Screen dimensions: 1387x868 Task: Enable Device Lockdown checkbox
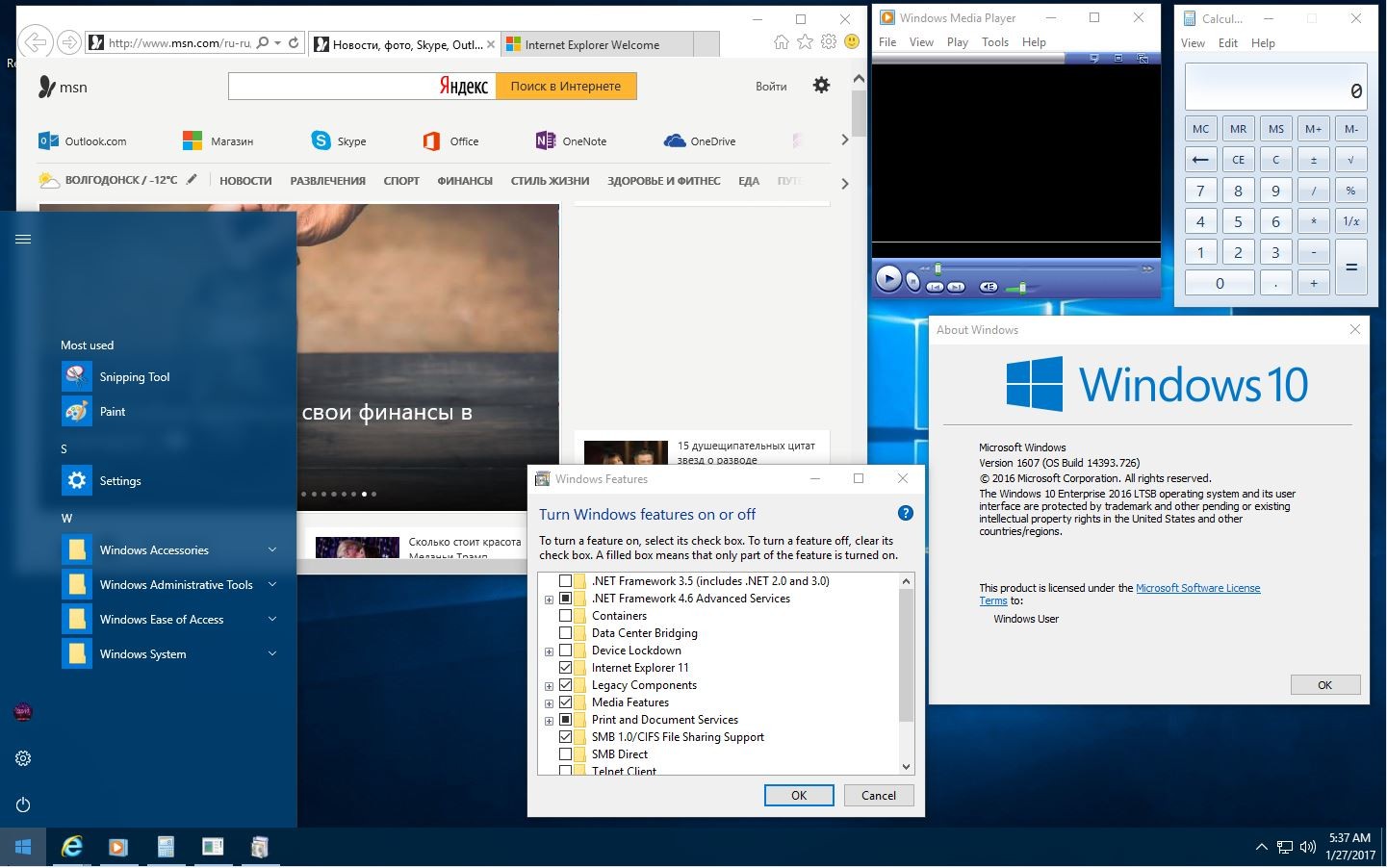click(x=565, y=651)
